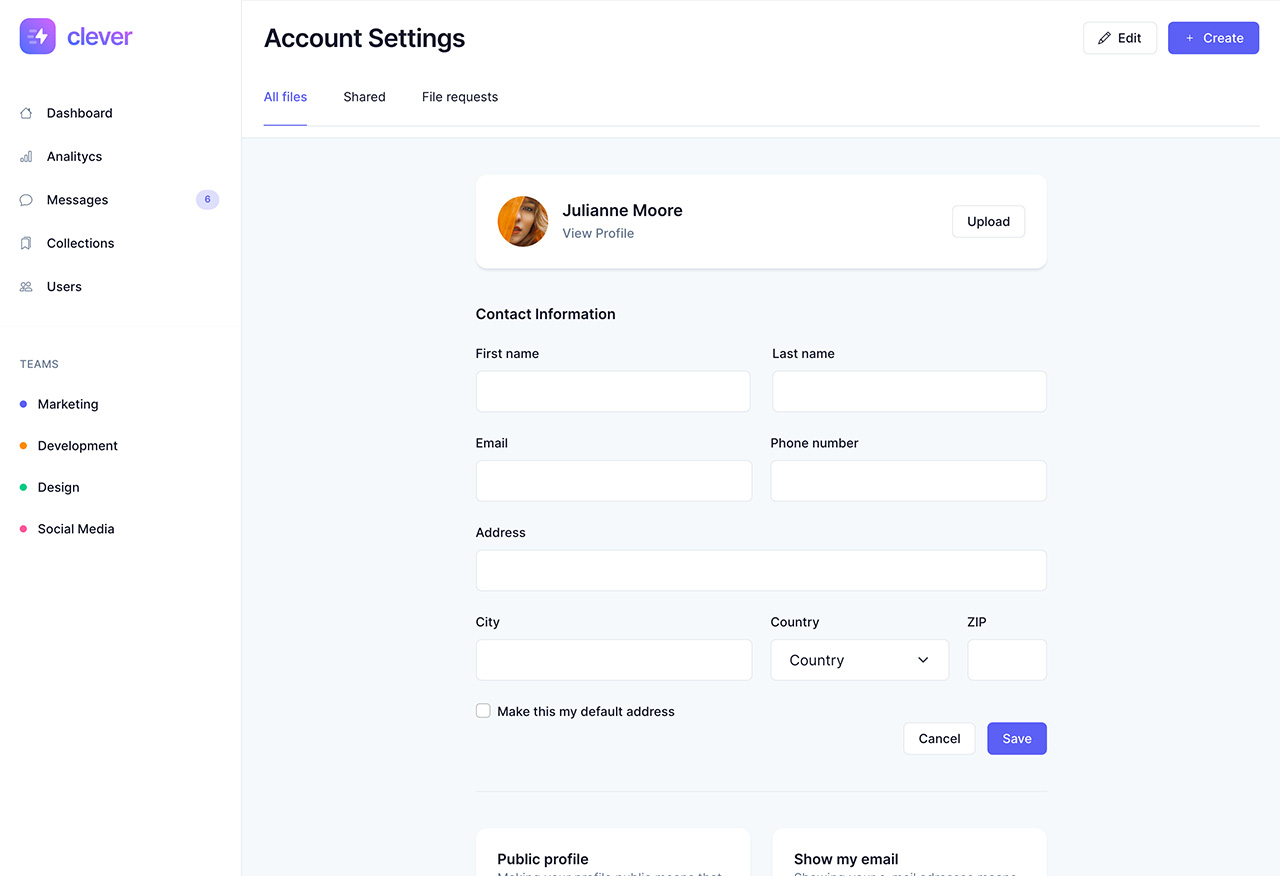
Task: Open the File requests tab
Action: [x=460, y=97]
